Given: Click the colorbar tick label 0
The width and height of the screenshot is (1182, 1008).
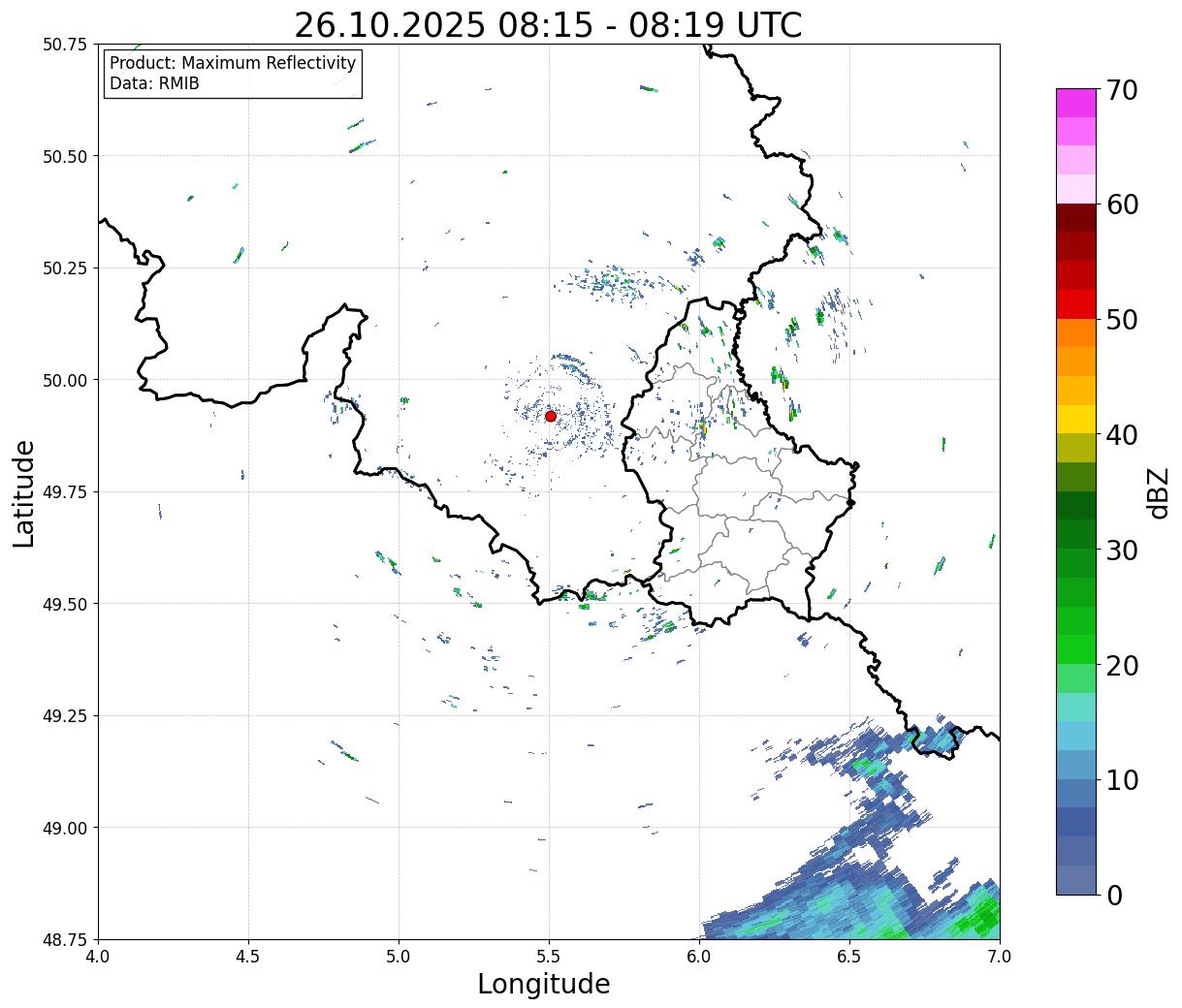Looking at the screenshot, I should [1113, 895].
